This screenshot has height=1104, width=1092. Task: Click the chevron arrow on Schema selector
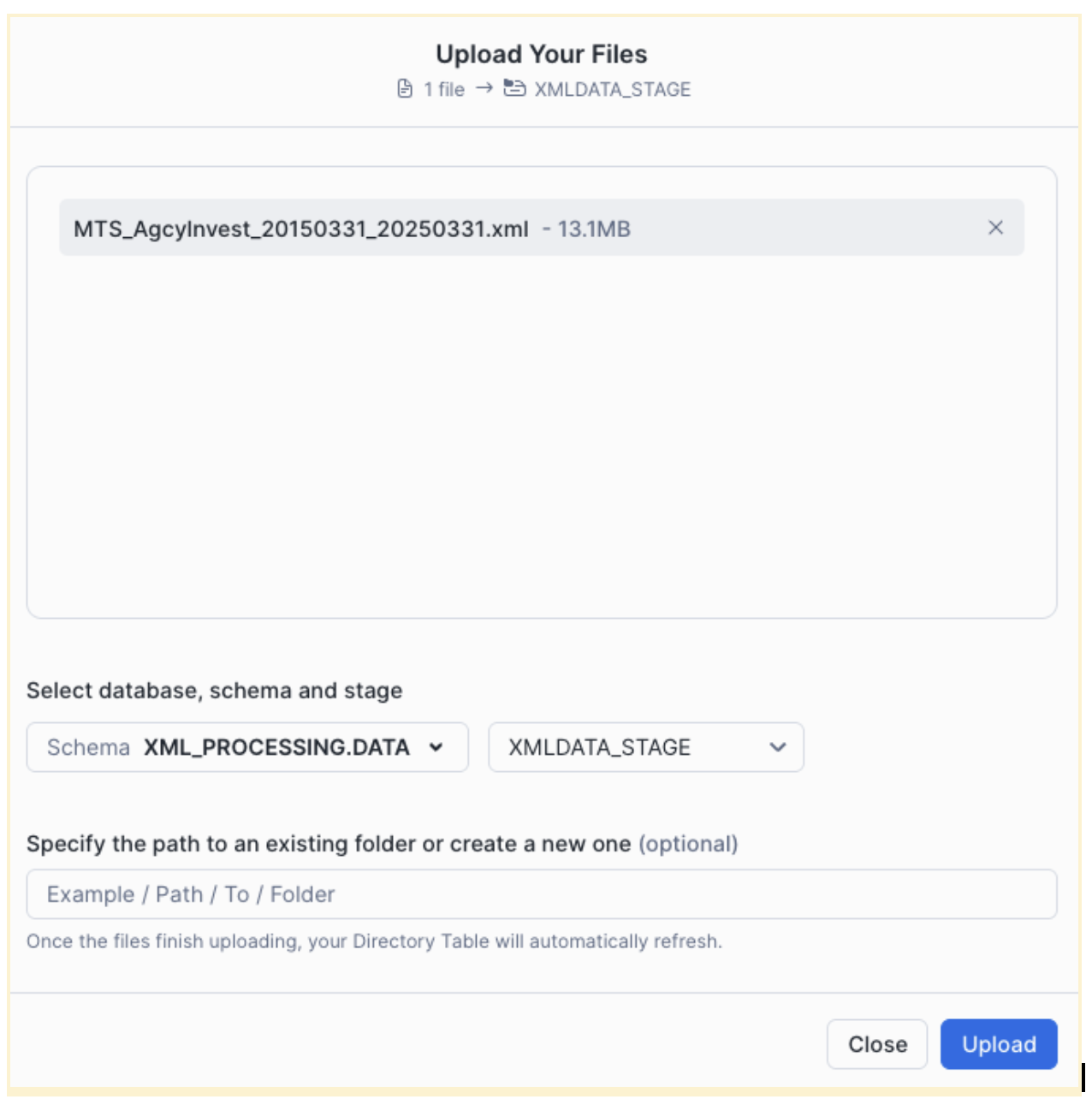(x=436, y=747)
